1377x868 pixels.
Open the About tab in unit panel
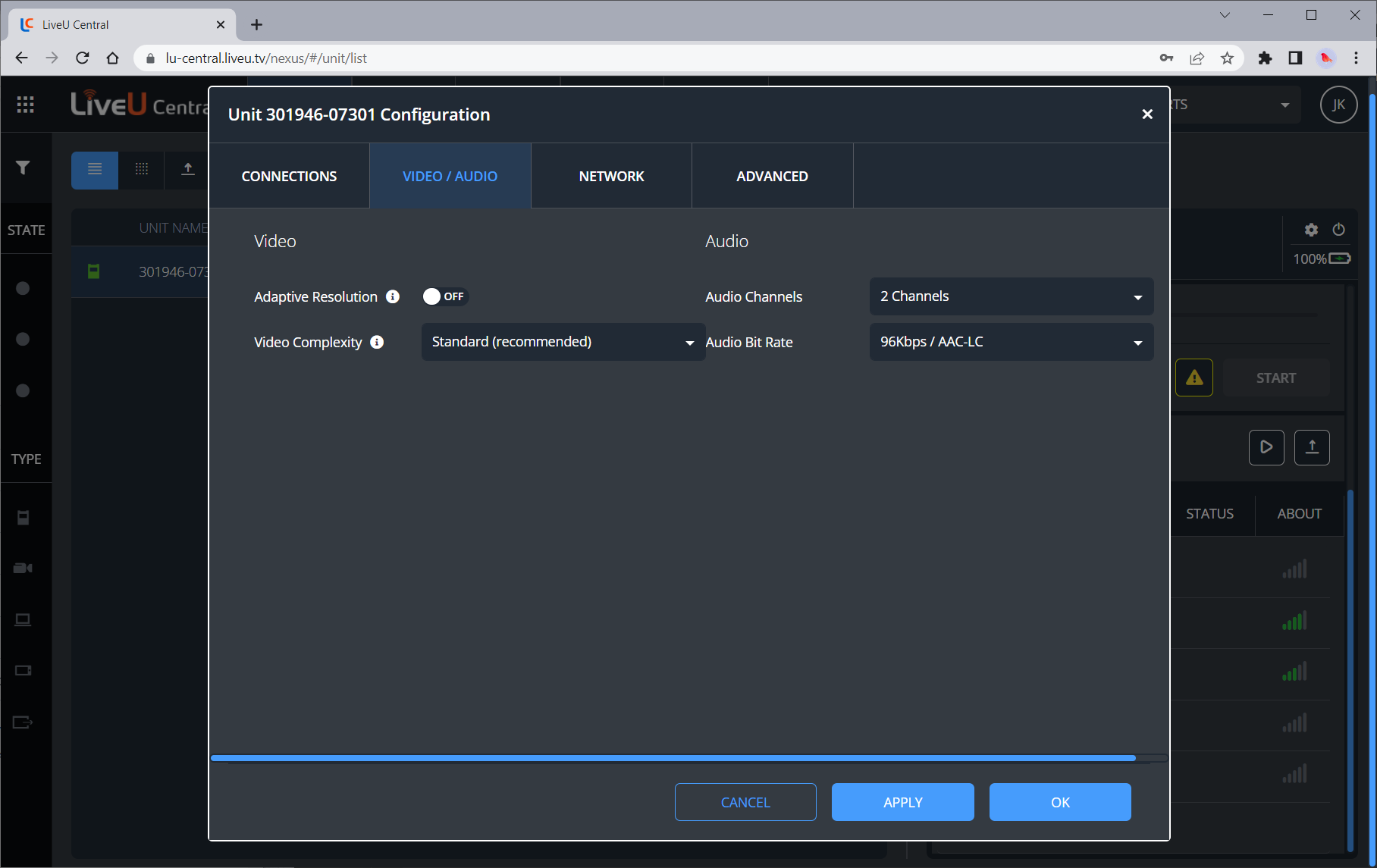[x=1299, y=514]
